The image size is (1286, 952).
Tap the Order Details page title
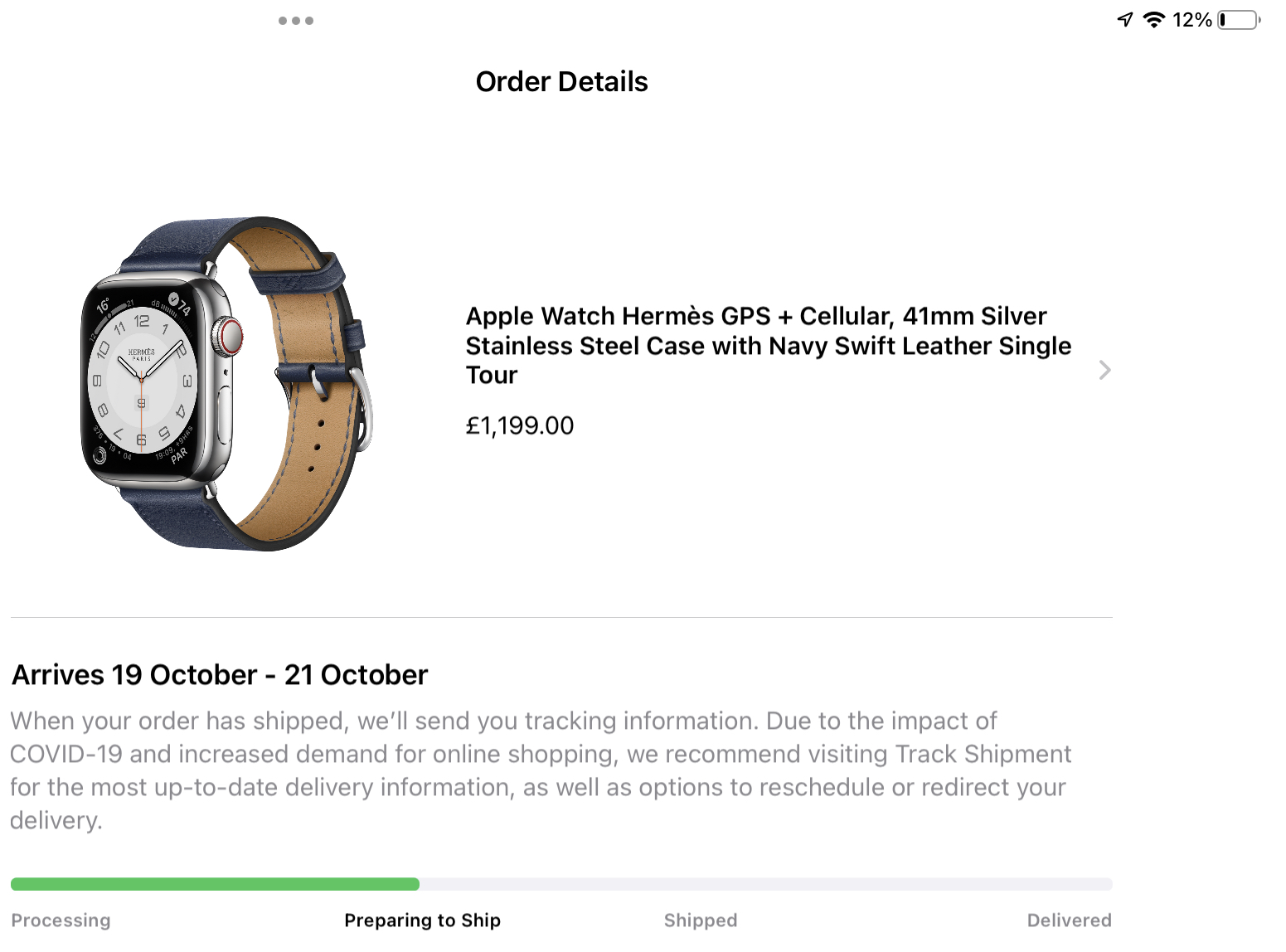(561, 81)
